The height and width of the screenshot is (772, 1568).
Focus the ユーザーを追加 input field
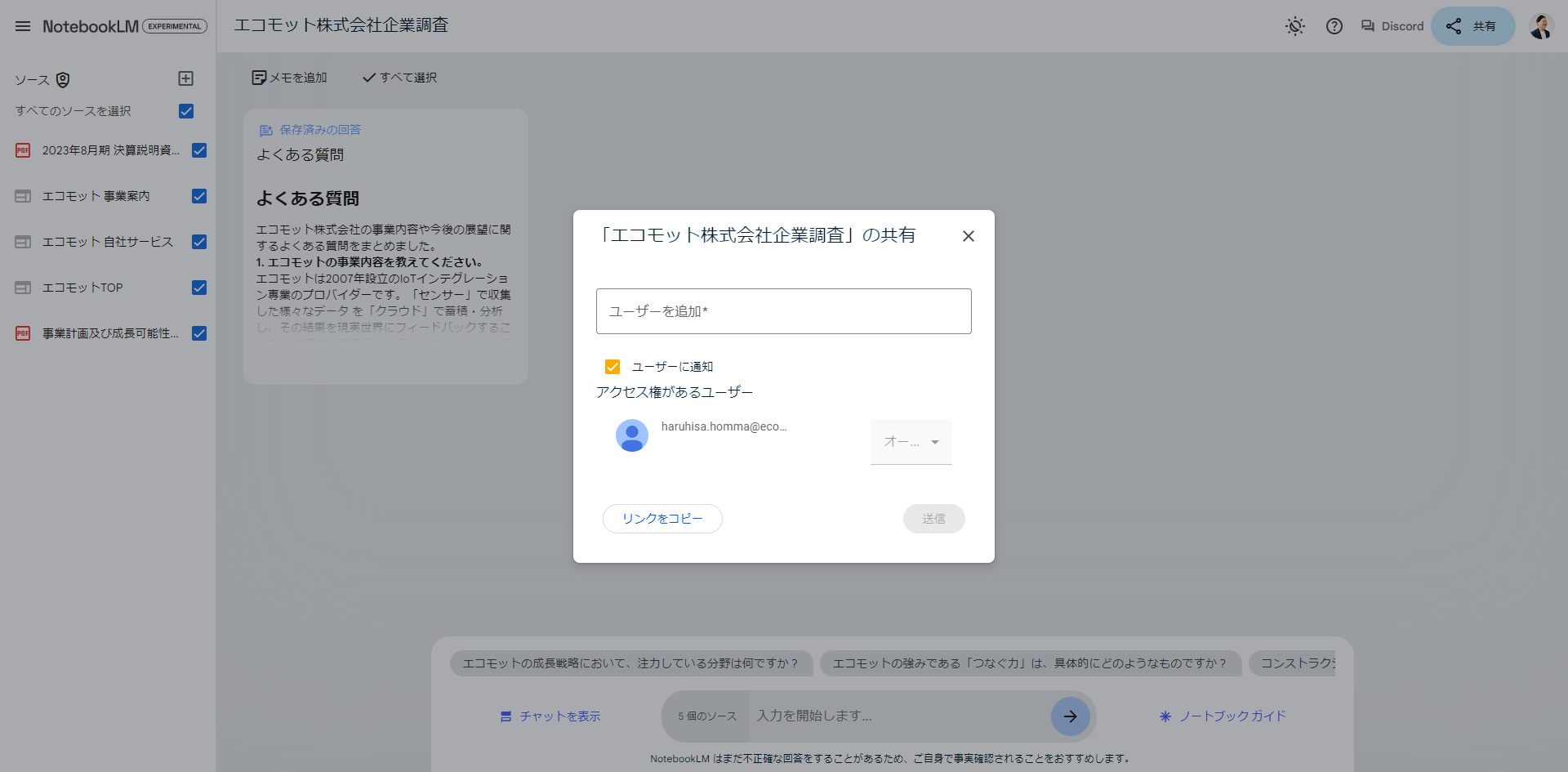coord(784,311)
